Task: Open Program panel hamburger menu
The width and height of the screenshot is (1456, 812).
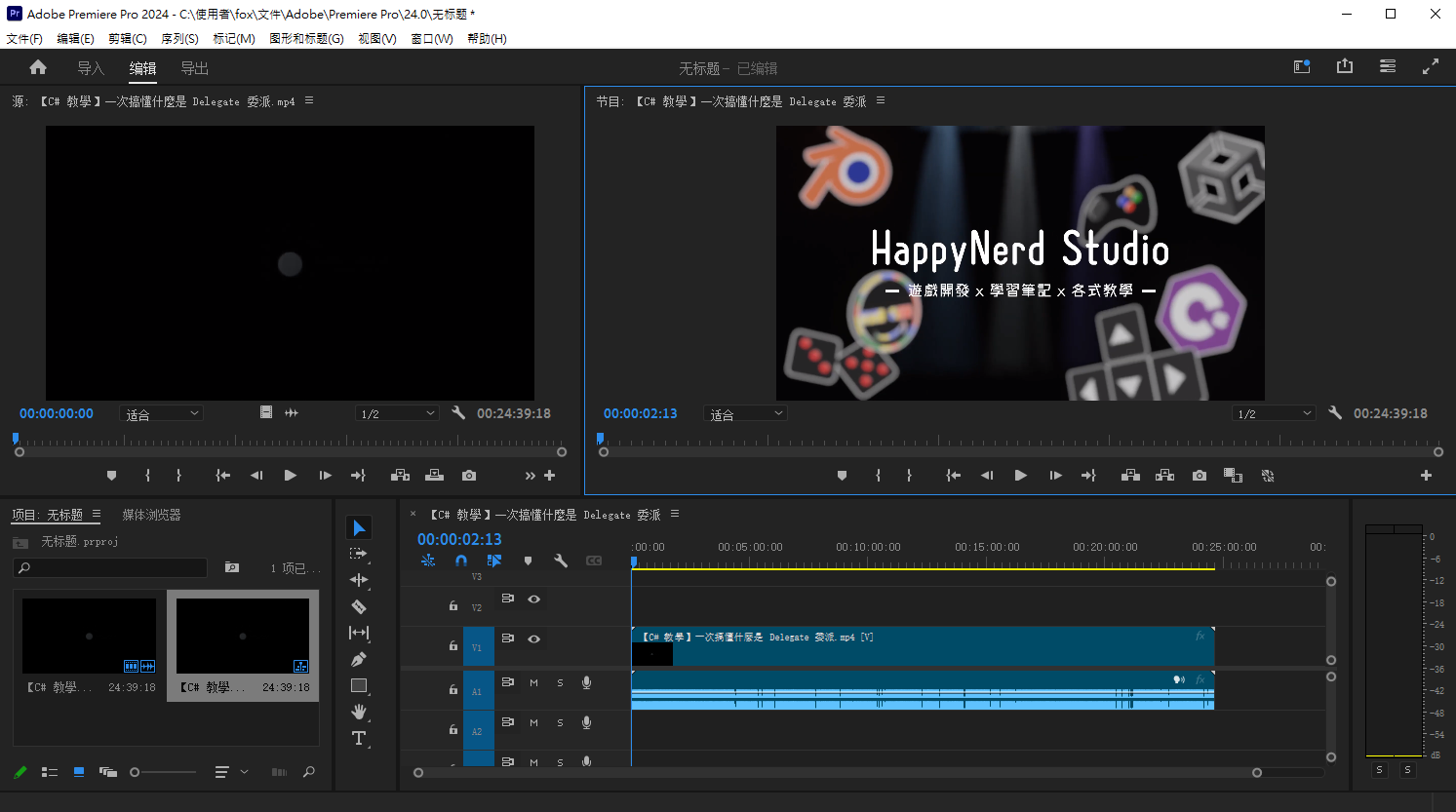Action: tap(881, 100)
